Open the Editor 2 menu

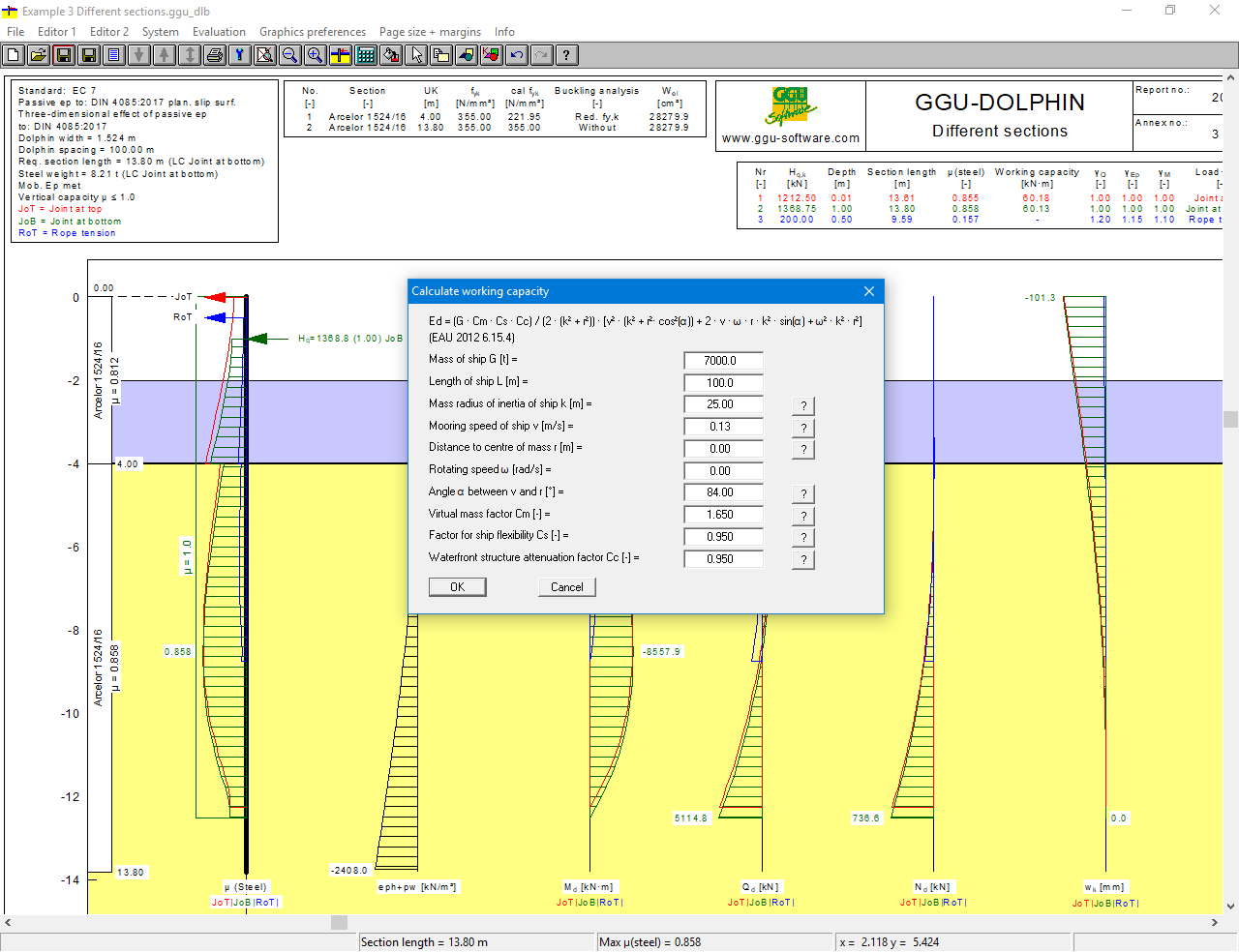tap(109, 32)
